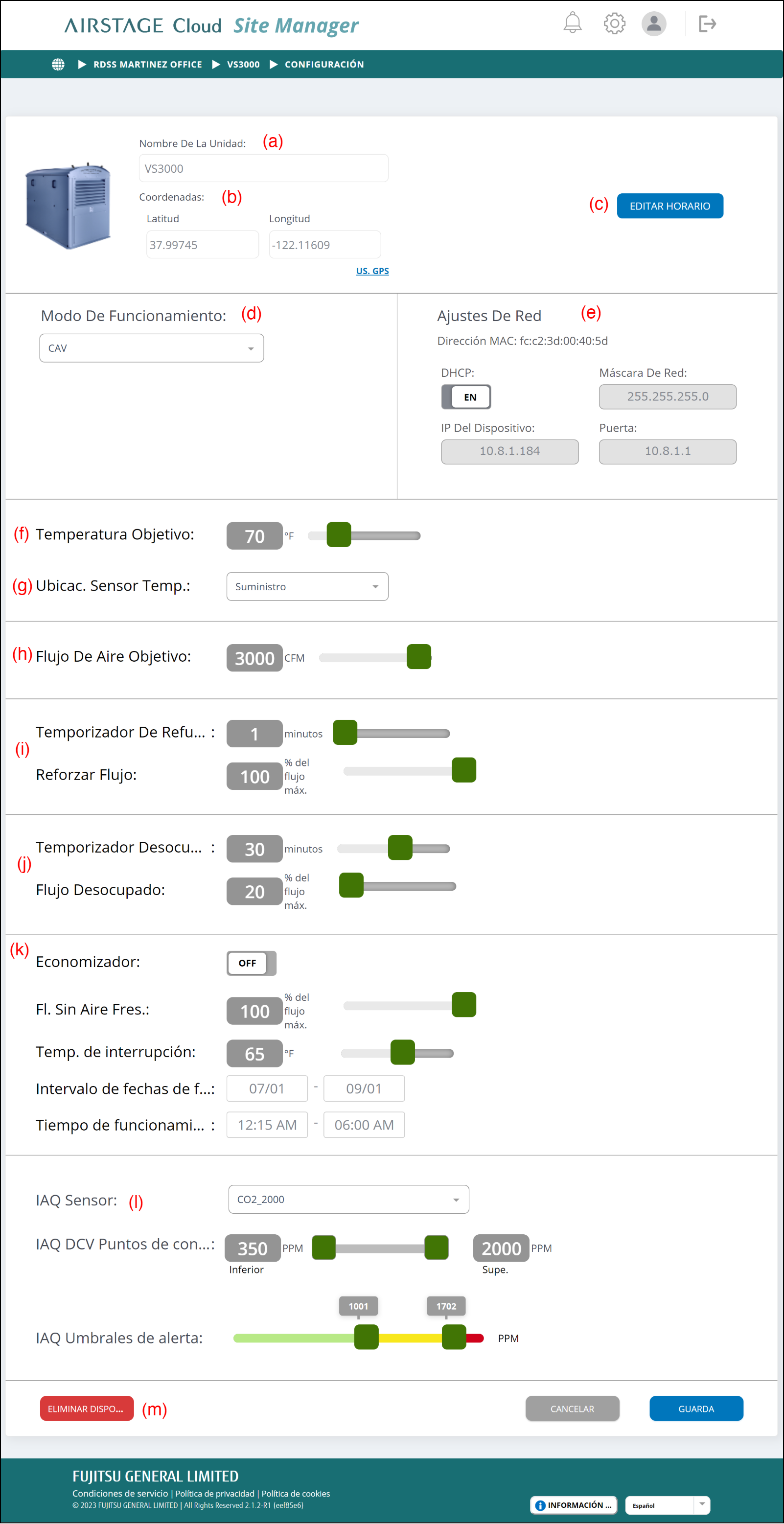This screenshot has width=784, height=1524.
Task: Click the logout icon in header
Action: tap(707, 23)
